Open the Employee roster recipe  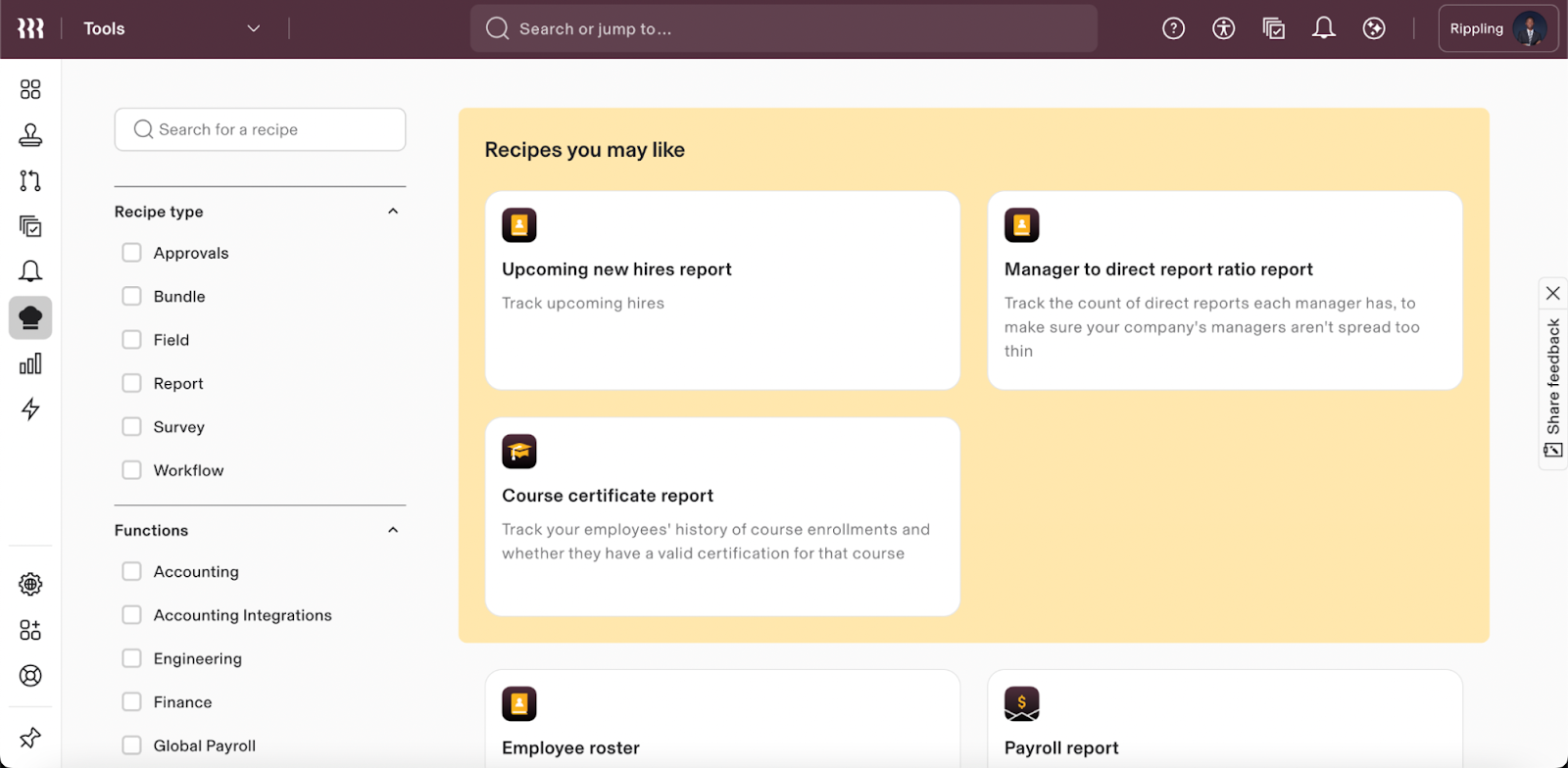pos(722,719)
